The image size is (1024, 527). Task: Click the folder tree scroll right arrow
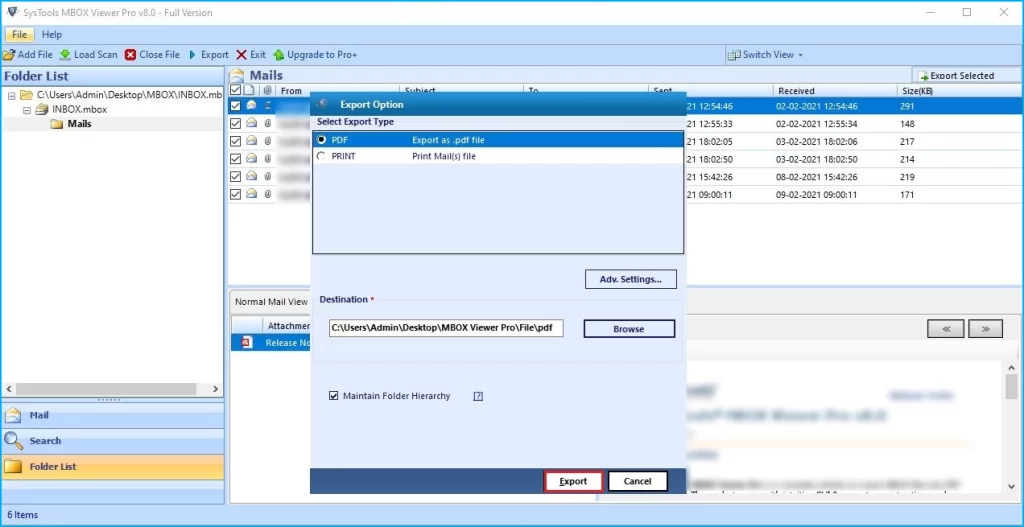[x=216, y=389]
